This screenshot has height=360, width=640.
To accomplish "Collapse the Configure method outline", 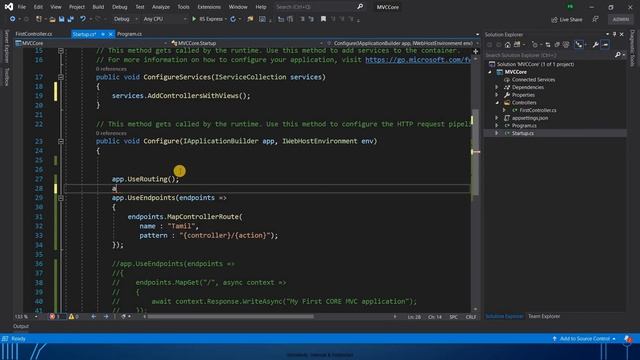I will (x=60, y=141).
